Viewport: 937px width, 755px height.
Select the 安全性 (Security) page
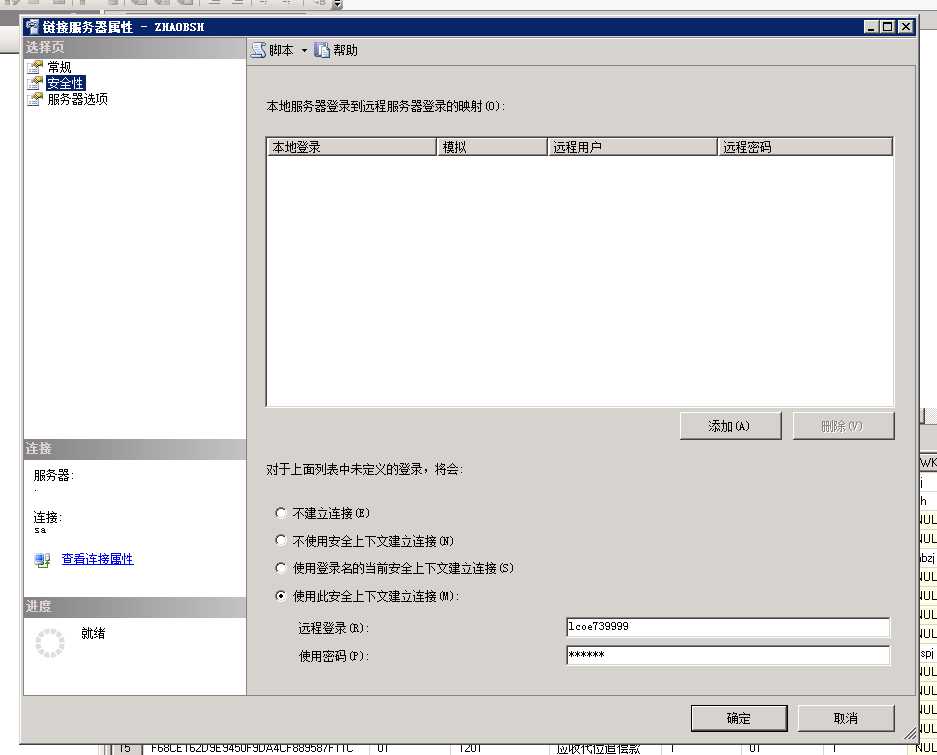(66, 83)
